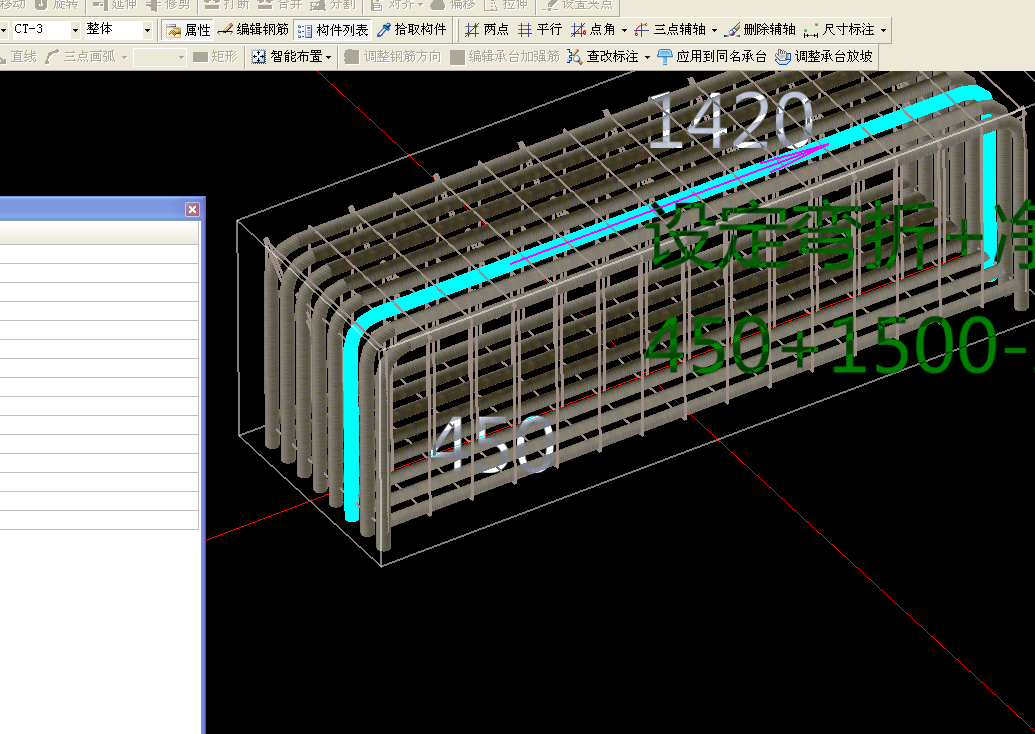Click the 1420 dimension label

(x=731, y=121)
